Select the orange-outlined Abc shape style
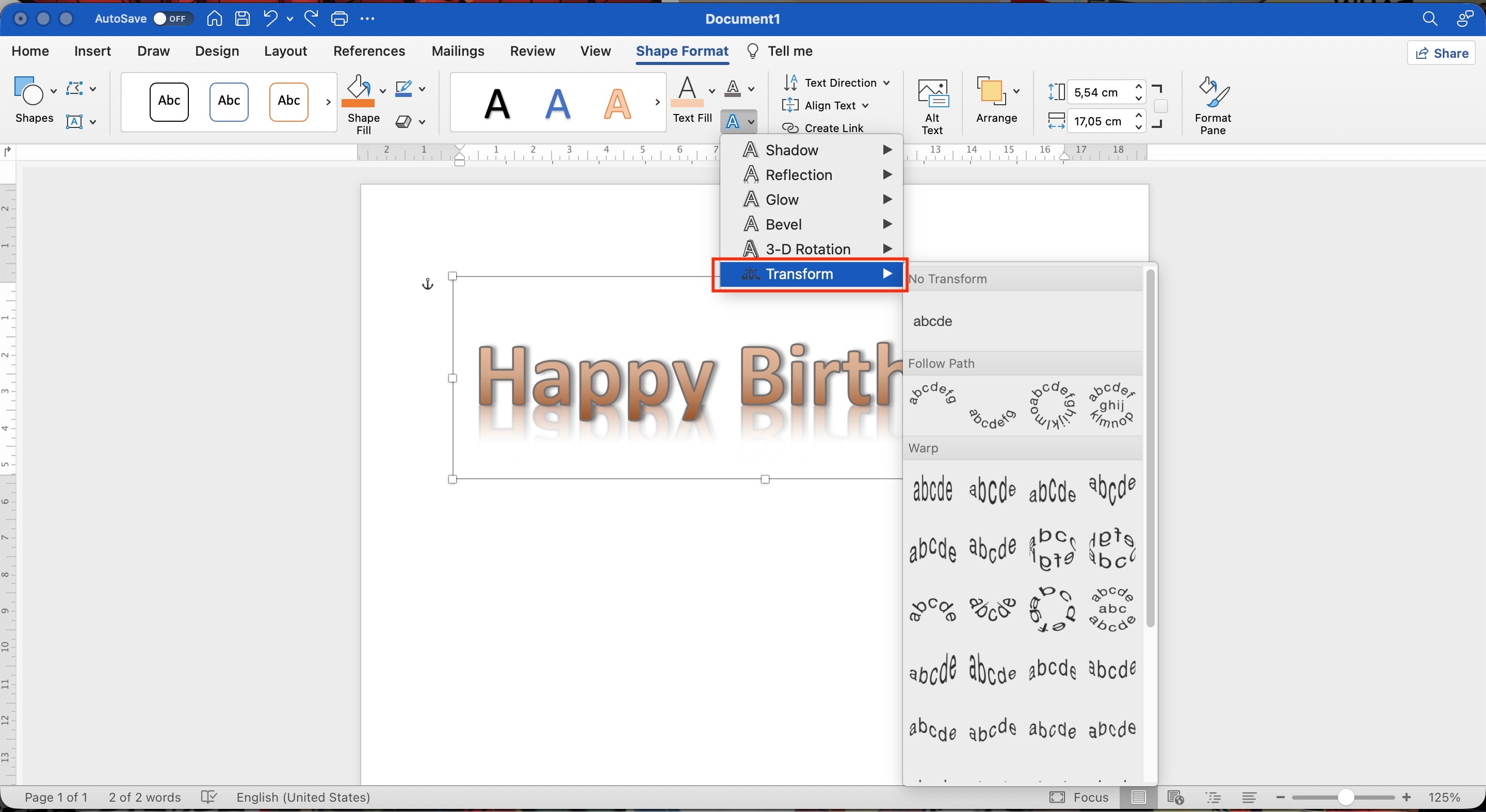The image size is (1486, 812). [288, 102]
